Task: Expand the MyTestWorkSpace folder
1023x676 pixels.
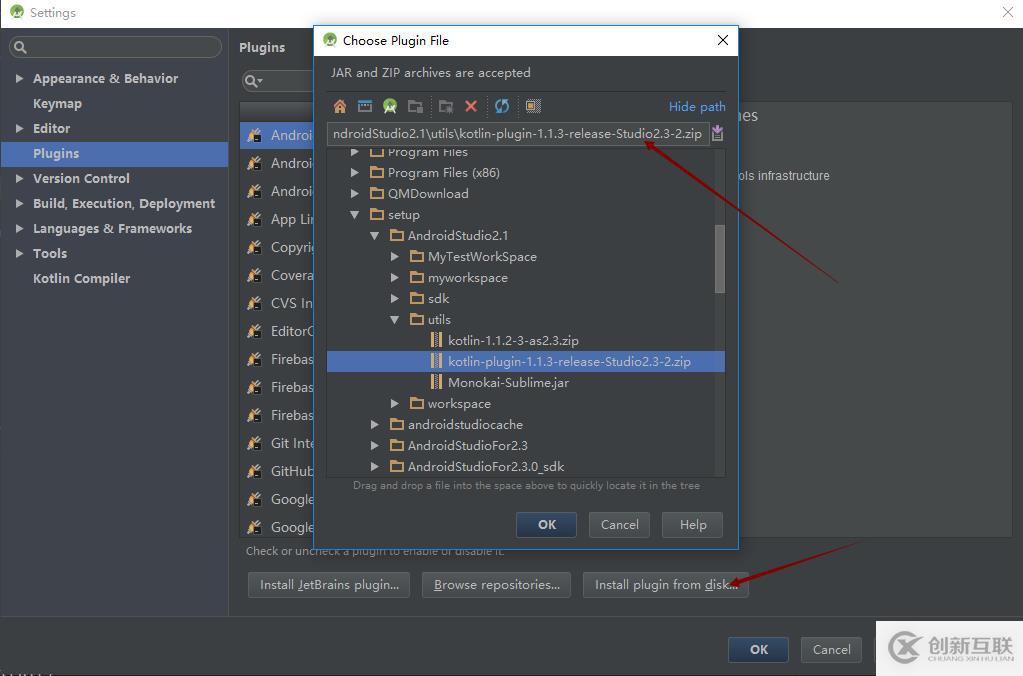Action: point(394,256)
